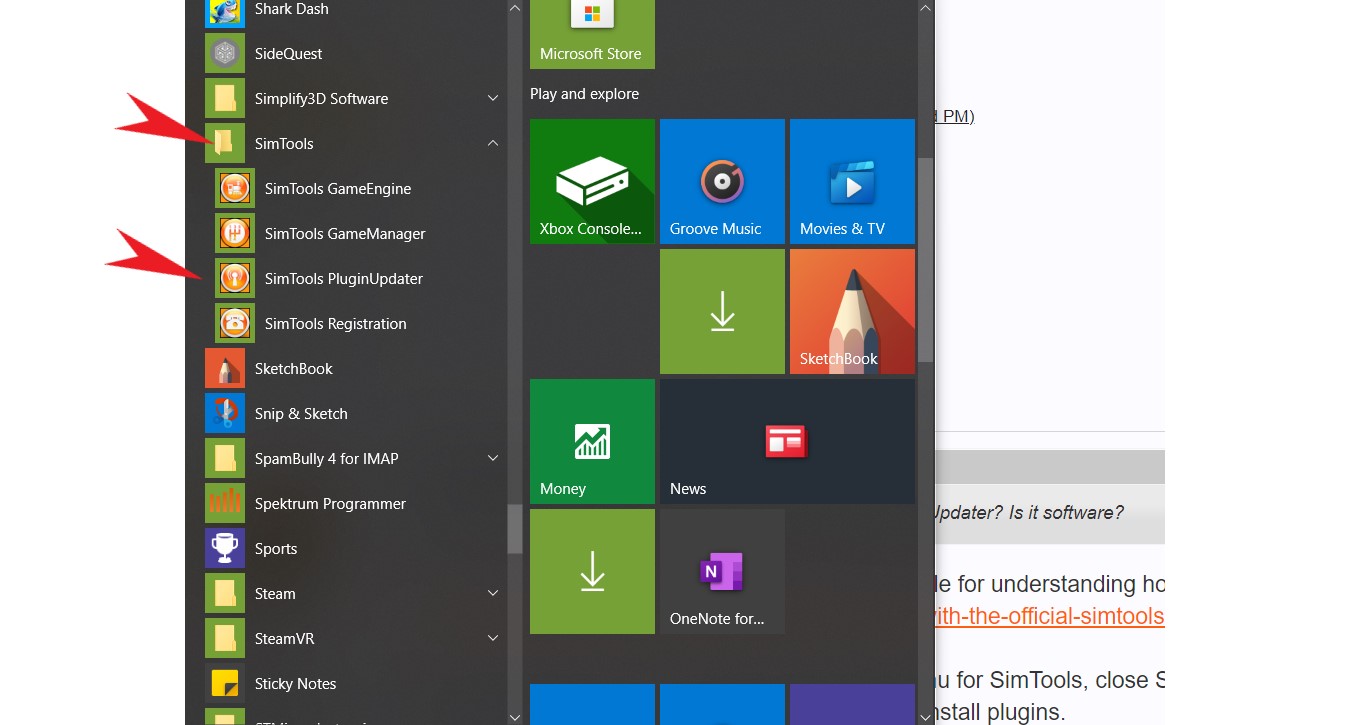
Task: Click the SideQuest app icon
Action: [225, 53]
